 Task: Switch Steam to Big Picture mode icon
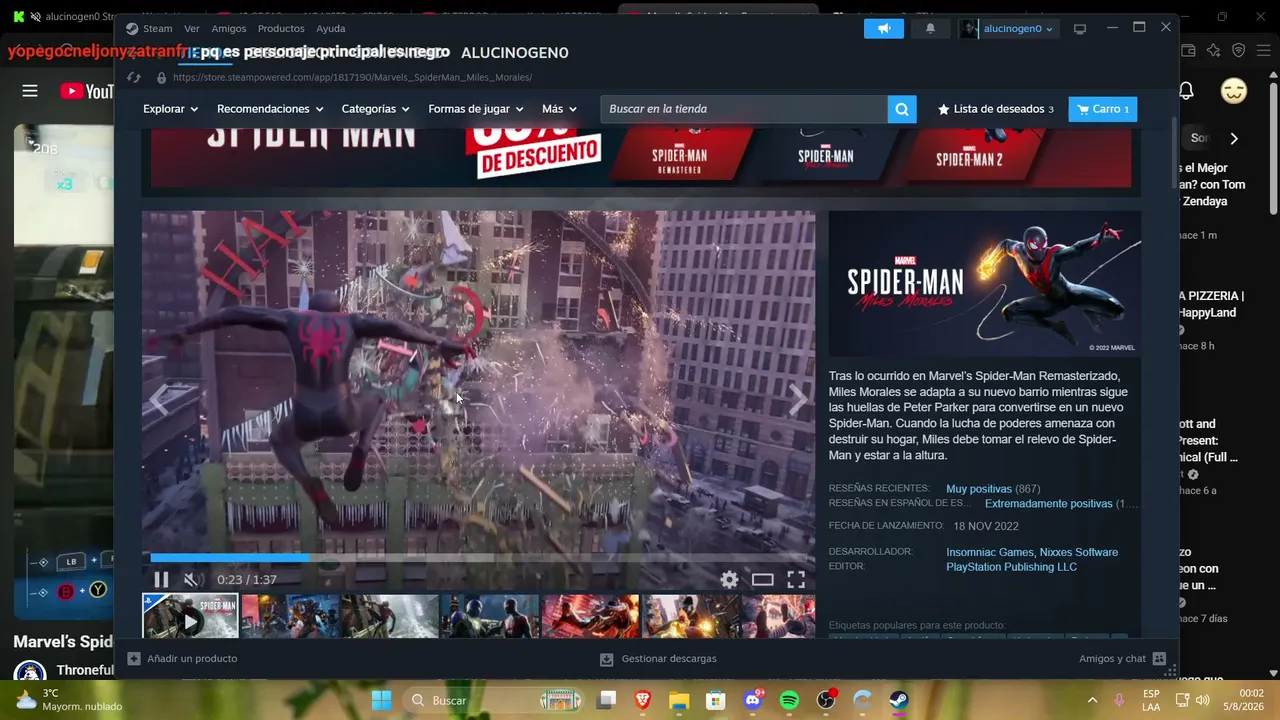click(1080, 29)
